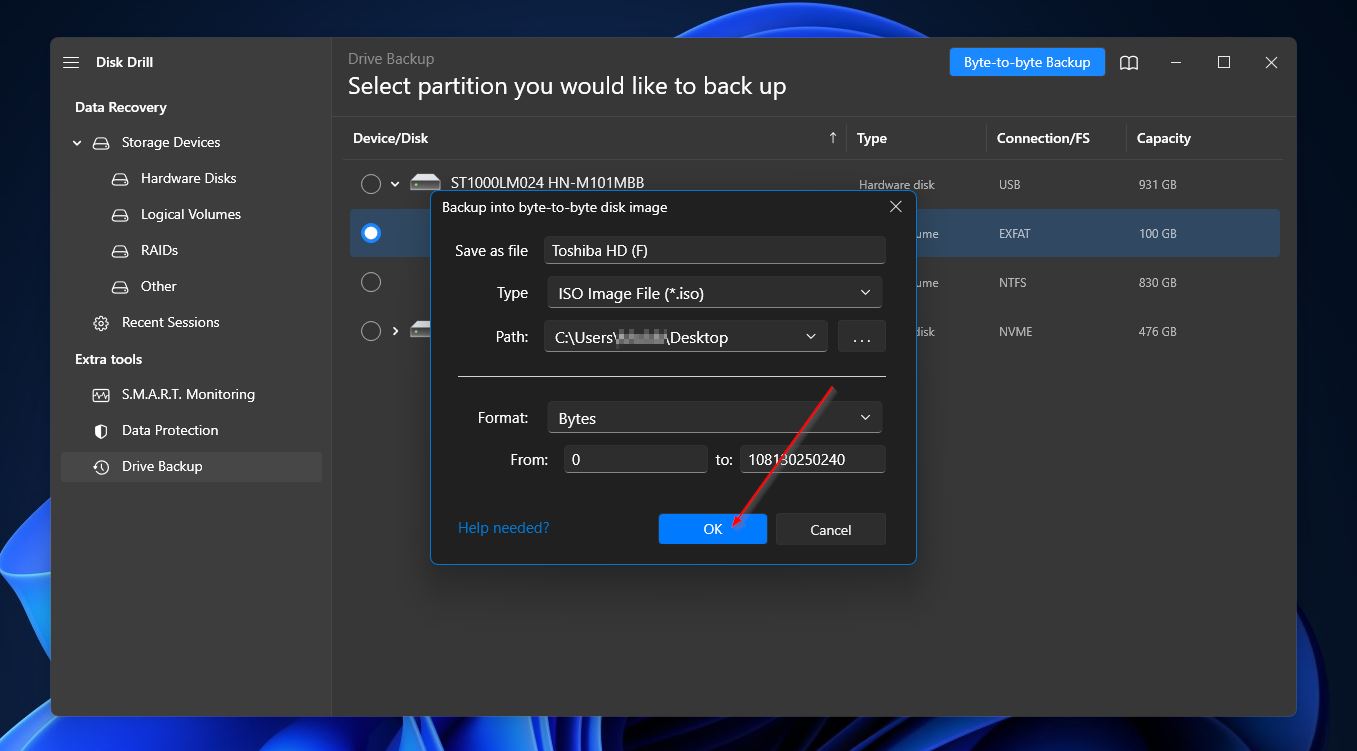Toggle the Device/Disk sort arrow
Screen dimensions: 1357x751
point(833,138)
